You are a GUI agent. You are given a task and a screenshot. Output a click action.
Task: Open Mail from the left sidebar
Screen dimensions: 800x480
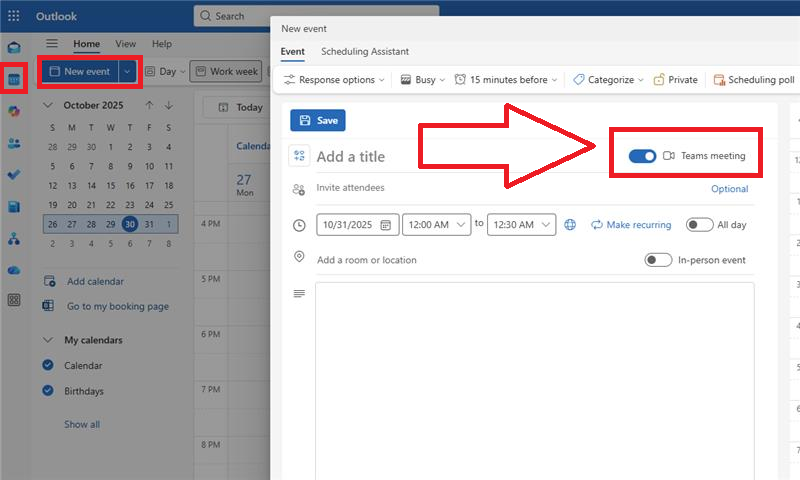pos(14,47)
